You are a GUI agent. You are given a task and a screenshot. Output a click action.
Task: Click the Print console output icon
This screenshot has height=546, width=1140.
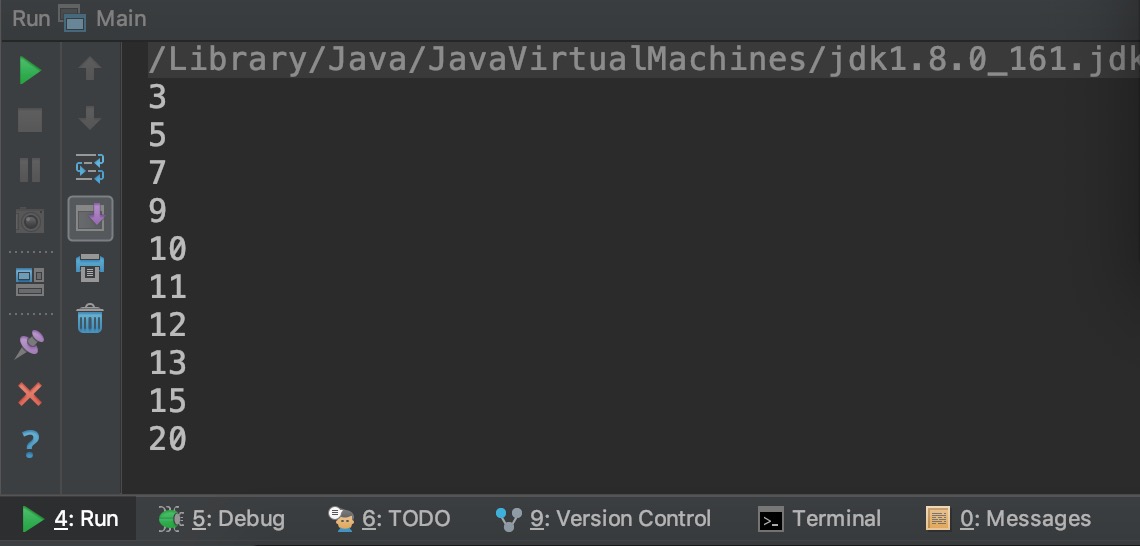[x=90, y=268]
